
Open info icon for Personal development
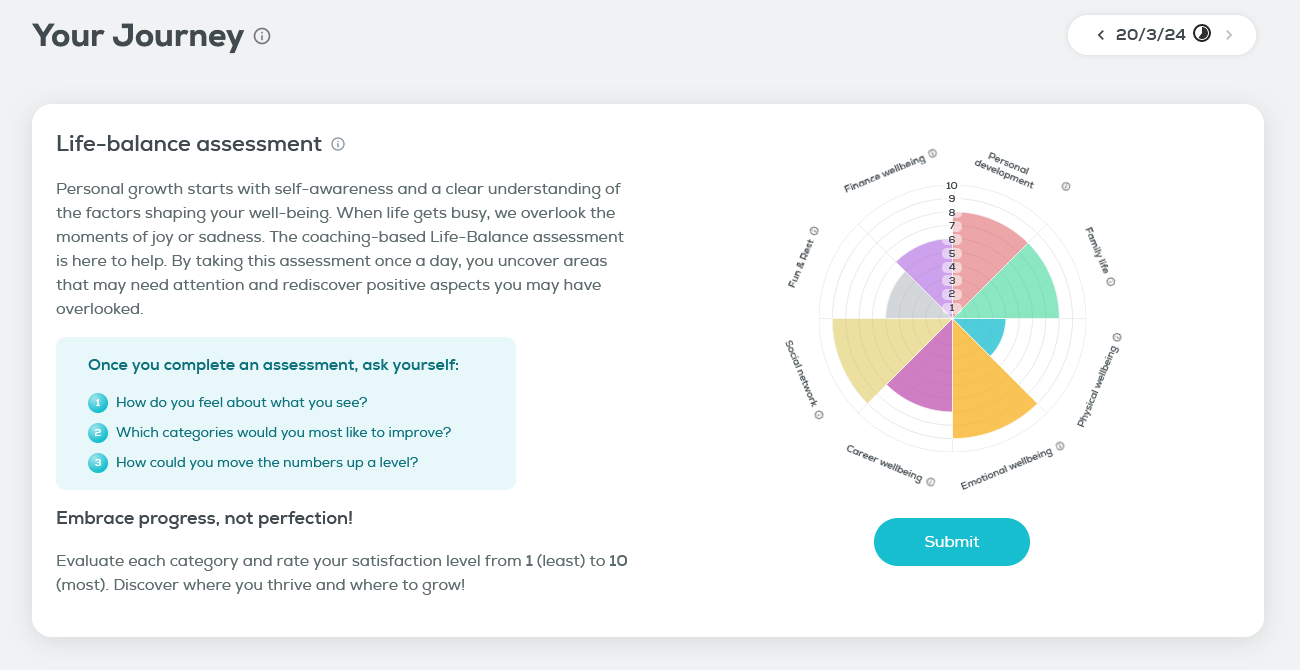point(1066,186)
